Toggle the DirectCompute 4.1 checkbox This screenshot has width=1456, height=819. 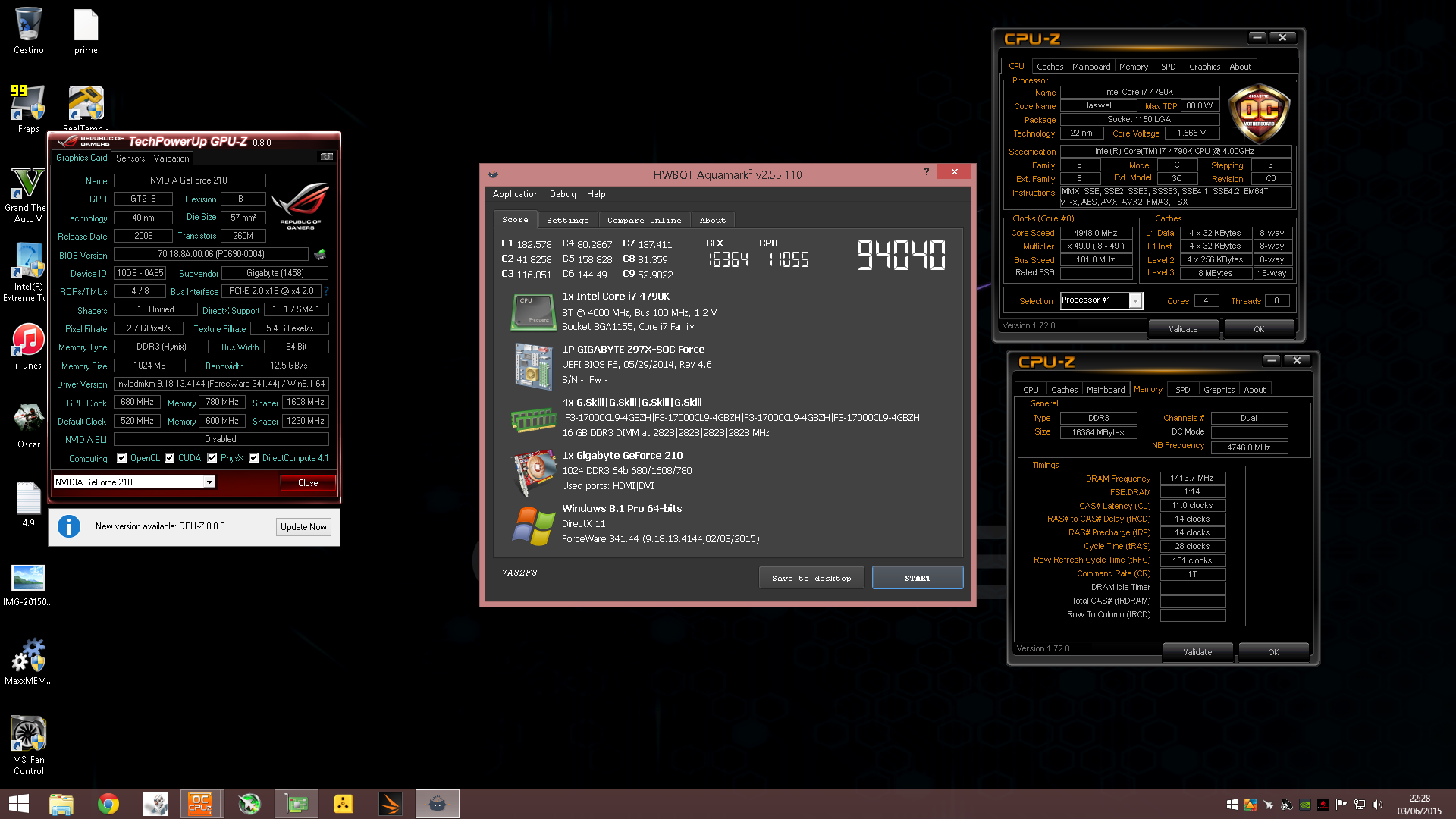254,458
